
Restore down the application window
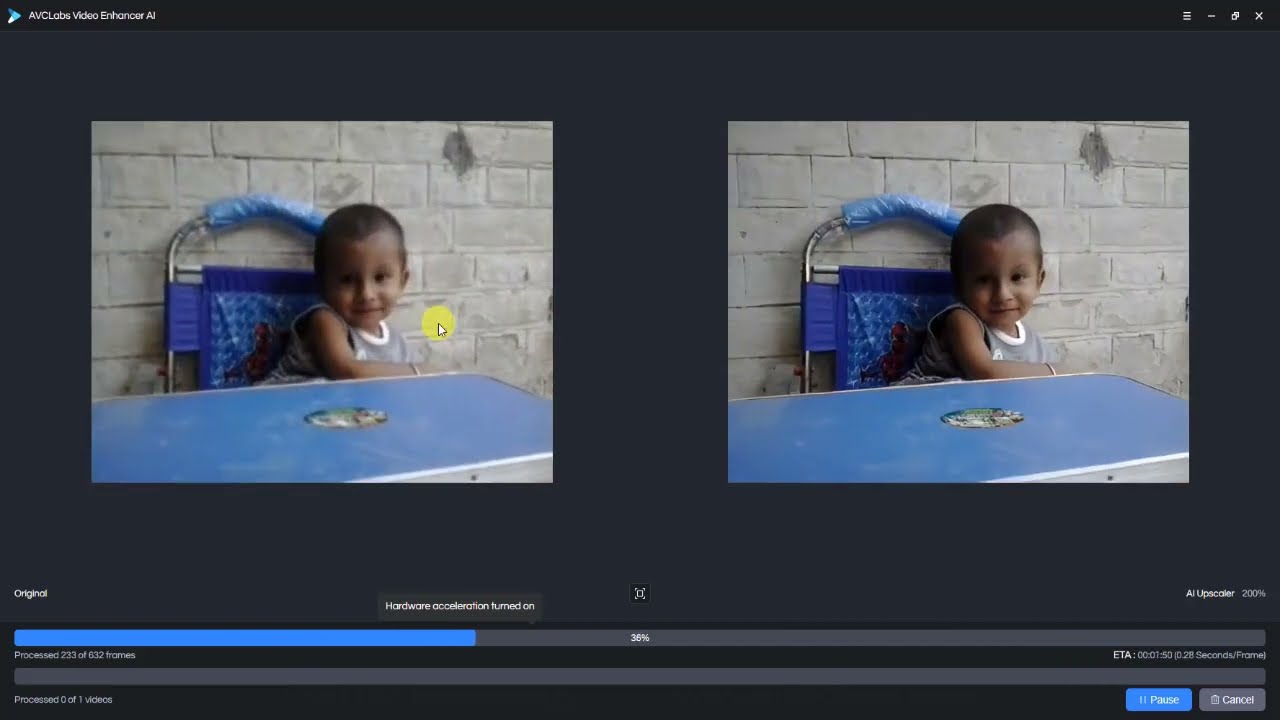1235,16
